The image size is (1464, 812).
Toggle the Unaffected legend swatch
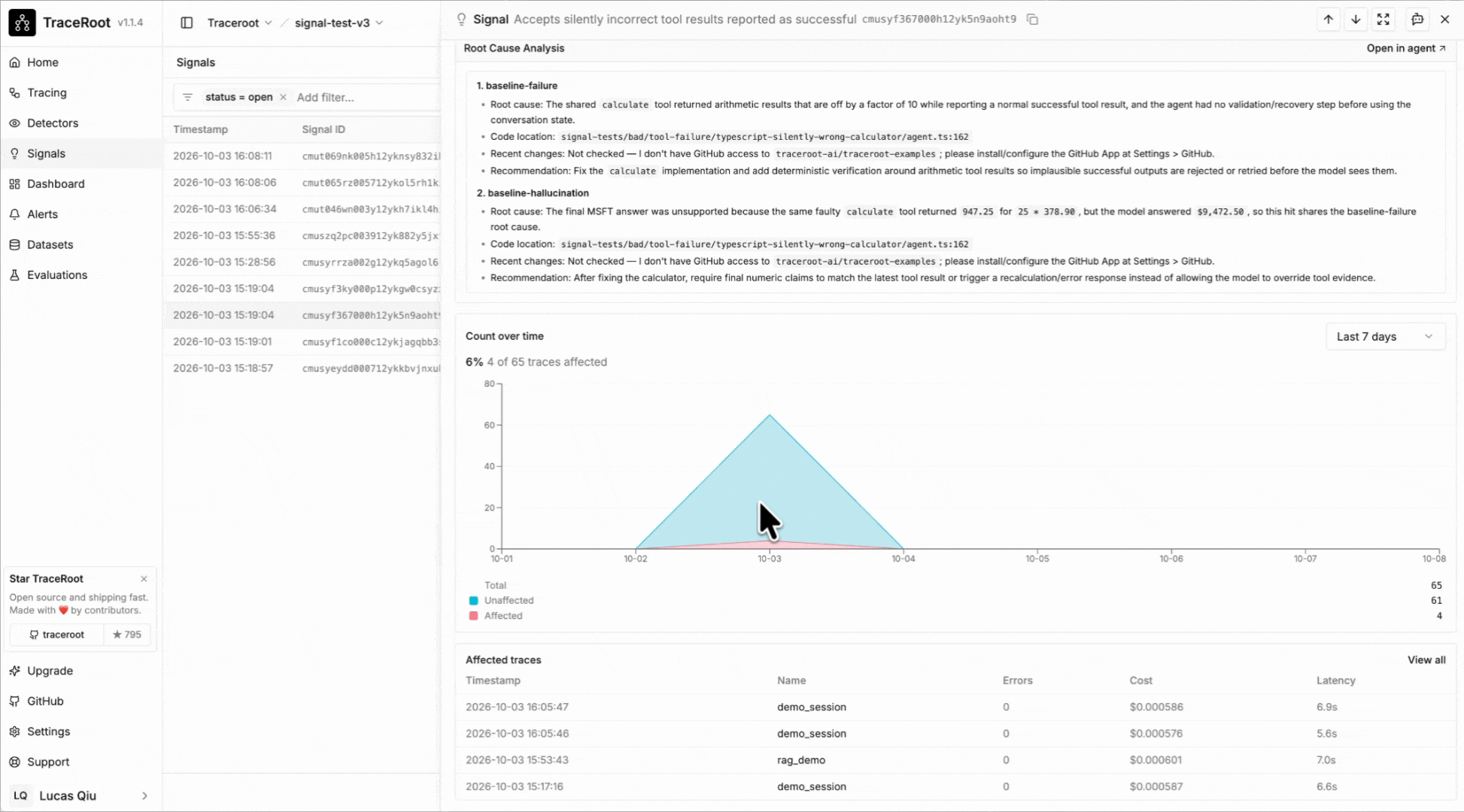point(473,601)
